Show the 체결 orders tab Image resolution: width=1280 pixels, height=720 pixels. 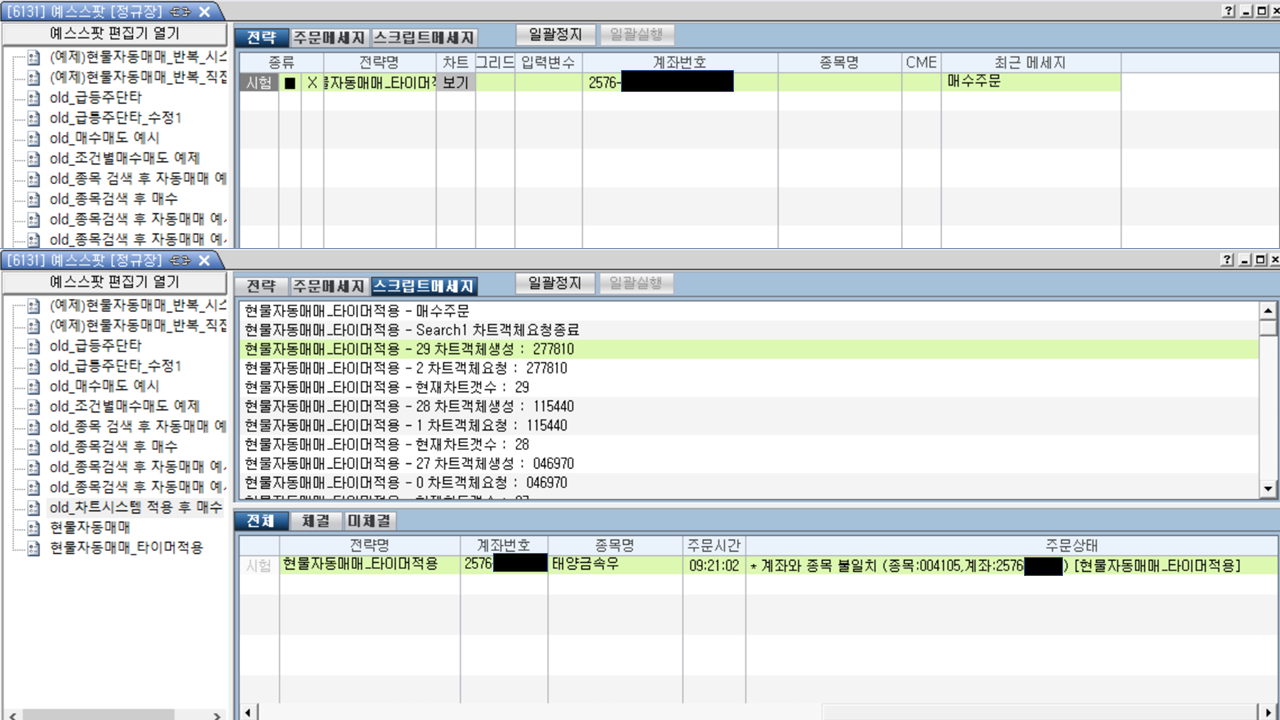click(x=315, y=521)
